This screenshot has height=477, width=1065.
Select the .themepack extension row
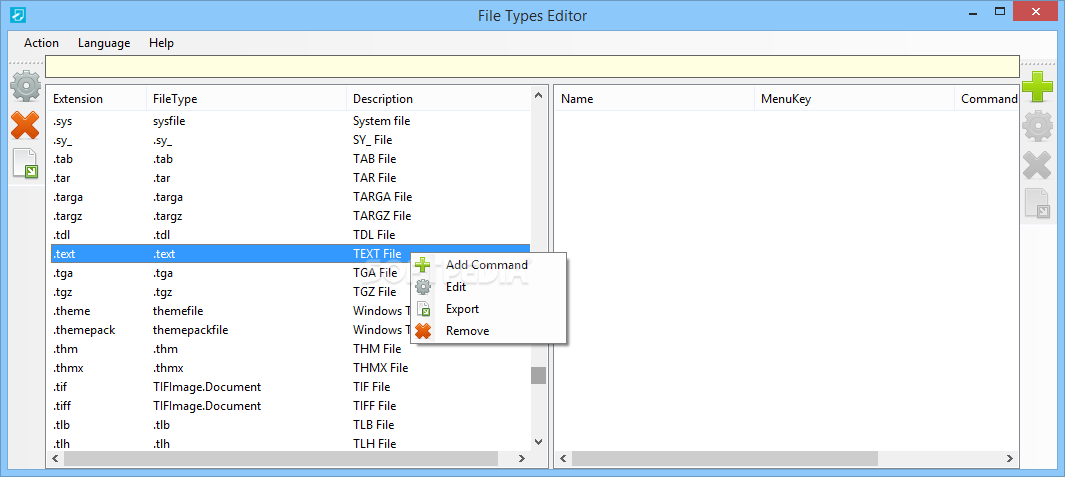tap(231, 330)
